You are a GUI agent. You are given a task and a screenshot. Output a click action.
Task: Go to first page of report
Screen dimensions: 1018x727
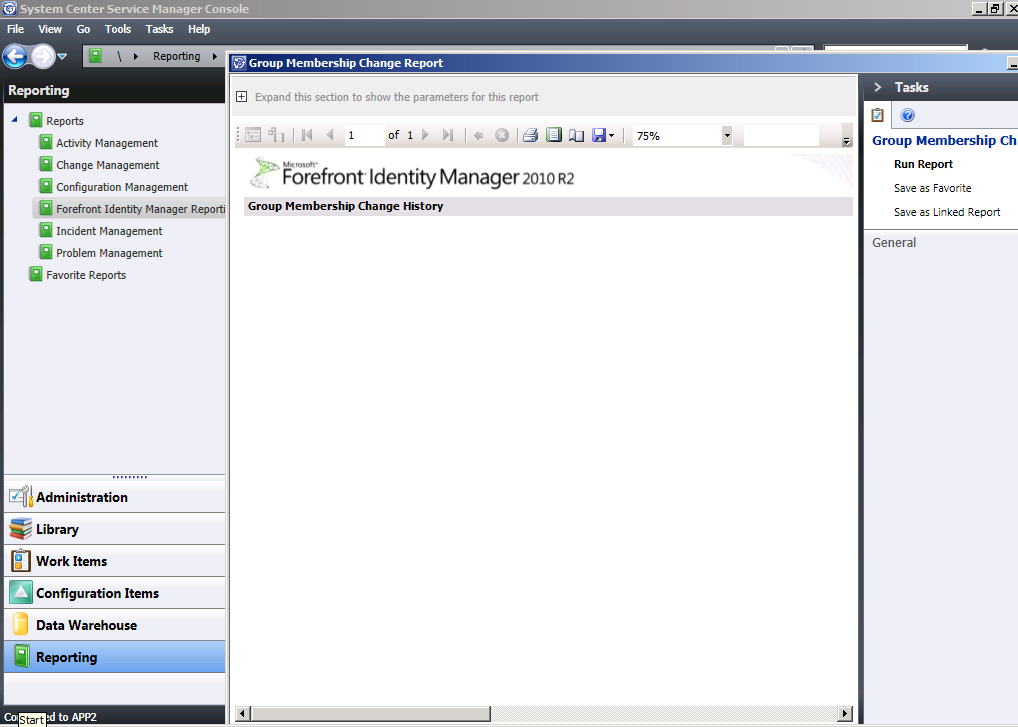coord(308,135)
